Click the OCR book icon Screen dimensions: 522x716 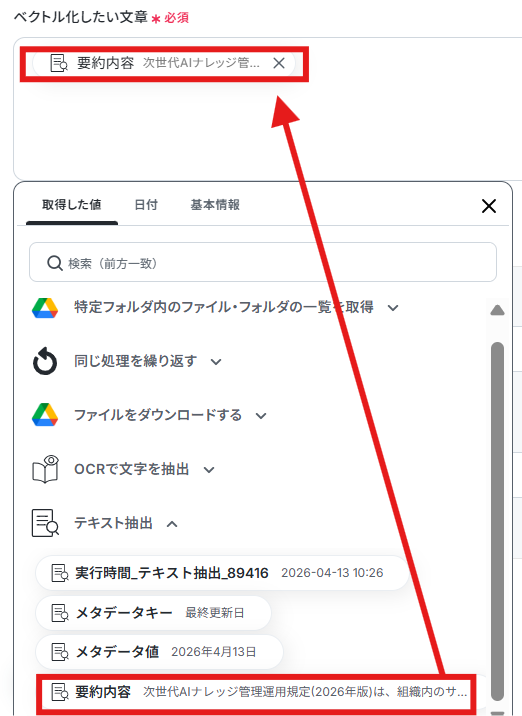(45, 469)
